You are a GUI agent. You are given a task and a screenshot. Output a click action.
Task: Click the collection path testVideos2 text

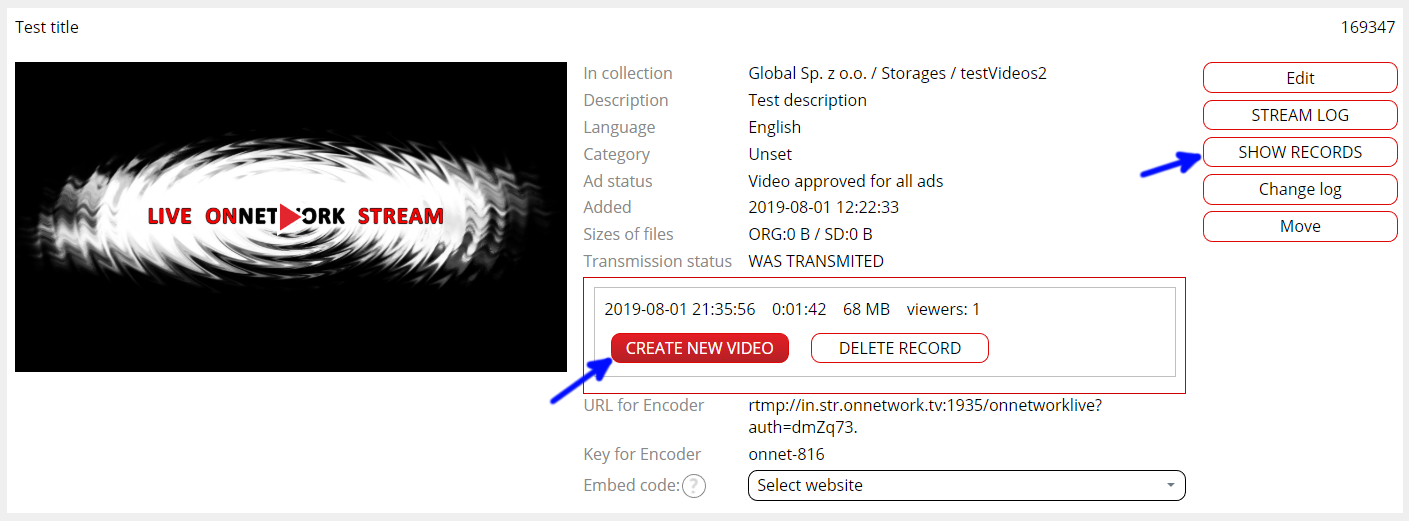1003,73
